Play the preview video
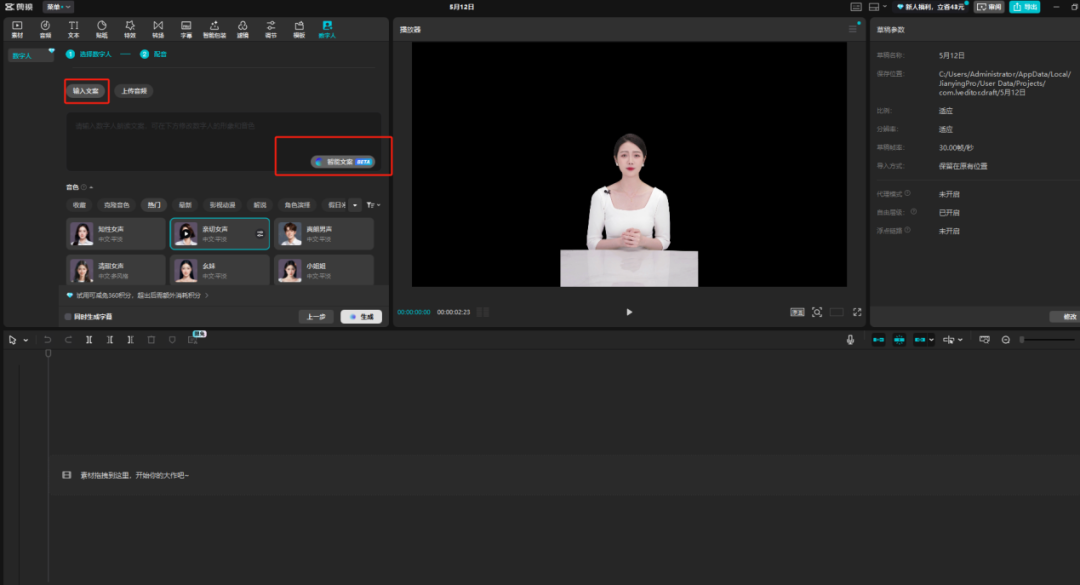 point(629,312)
